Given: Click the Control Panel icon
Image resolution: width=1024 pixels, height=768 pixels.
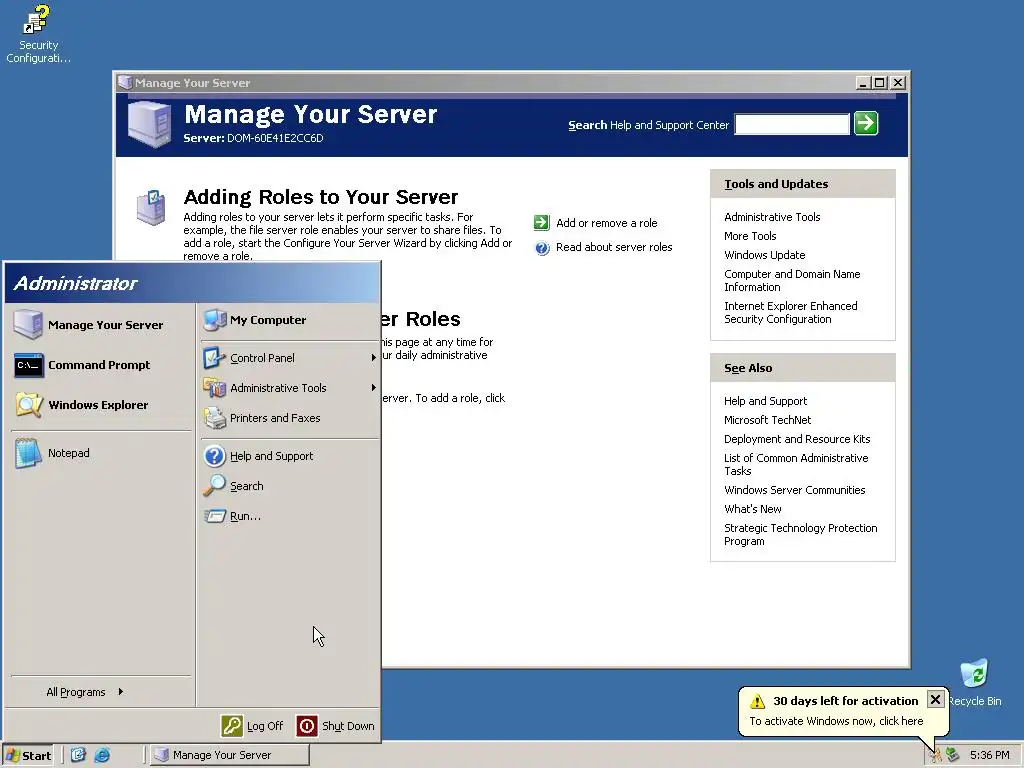Looking at the screenshot, I should tap(214, 358).
